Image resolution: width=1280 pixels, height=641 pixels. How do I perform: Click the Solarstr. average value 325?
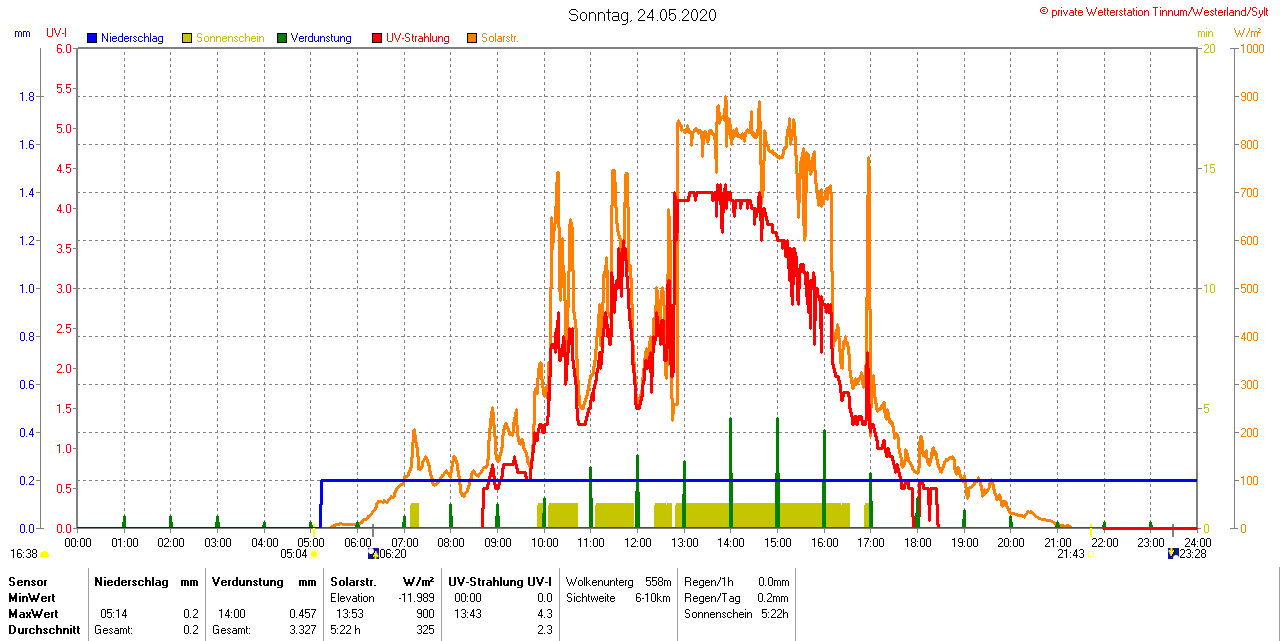(x=425, y=630)
